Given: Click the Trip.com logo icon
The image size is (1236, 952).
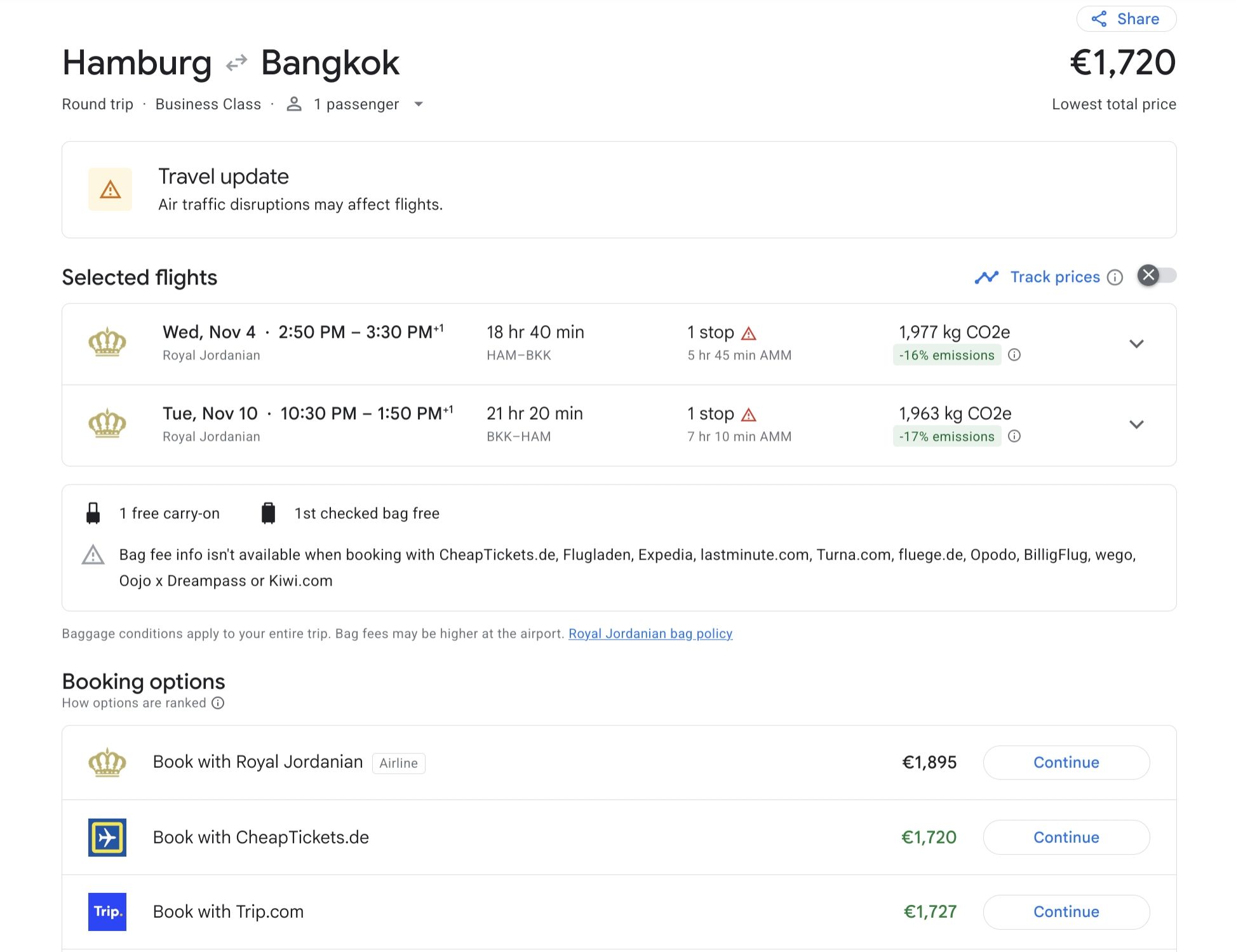Looking at the screenshot, I should tap(107, 912).
